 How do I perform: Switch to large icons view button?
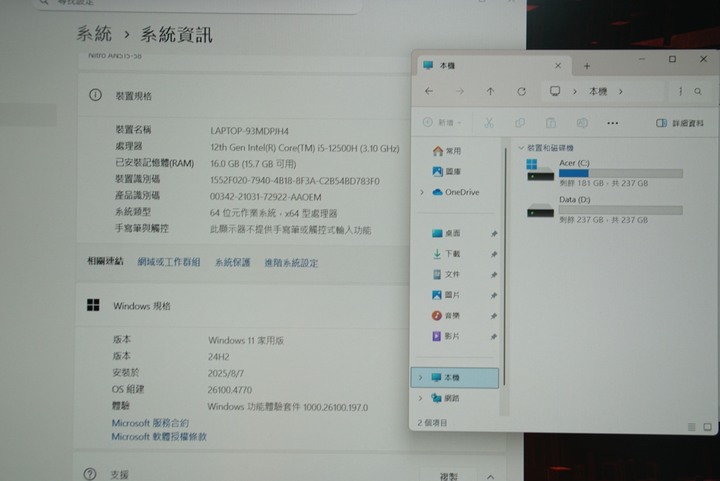(x=708, y=427)
